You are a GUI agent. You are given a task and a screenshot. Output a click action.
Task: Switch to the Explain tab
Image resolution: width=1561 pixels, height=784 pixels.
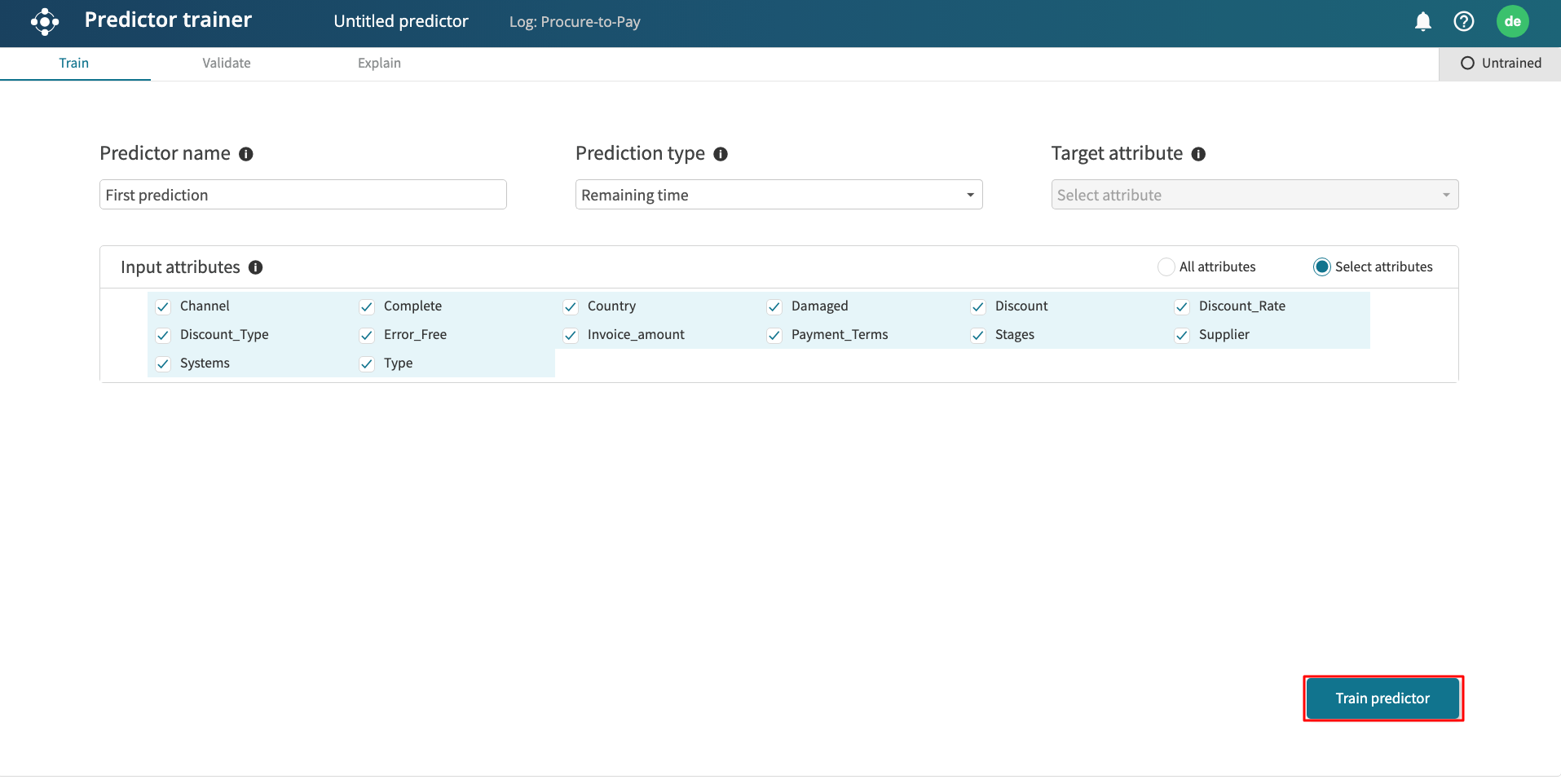tap(379, 64)
